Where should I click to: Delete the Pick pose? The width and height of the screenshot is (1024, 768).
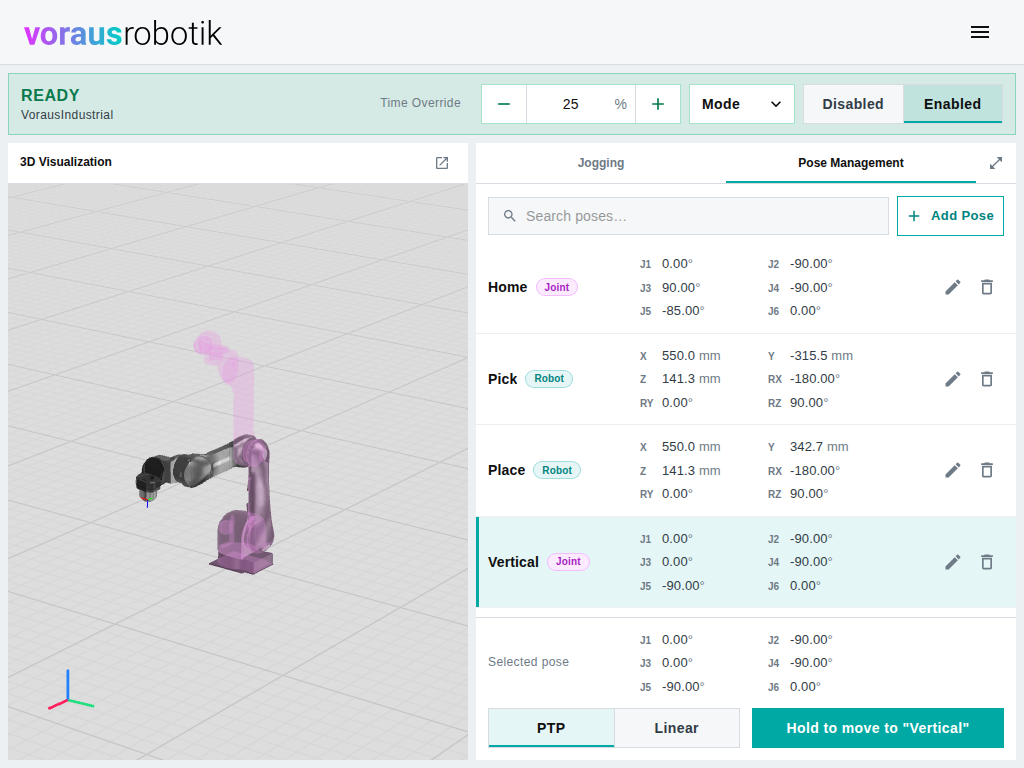coord(987,379)
